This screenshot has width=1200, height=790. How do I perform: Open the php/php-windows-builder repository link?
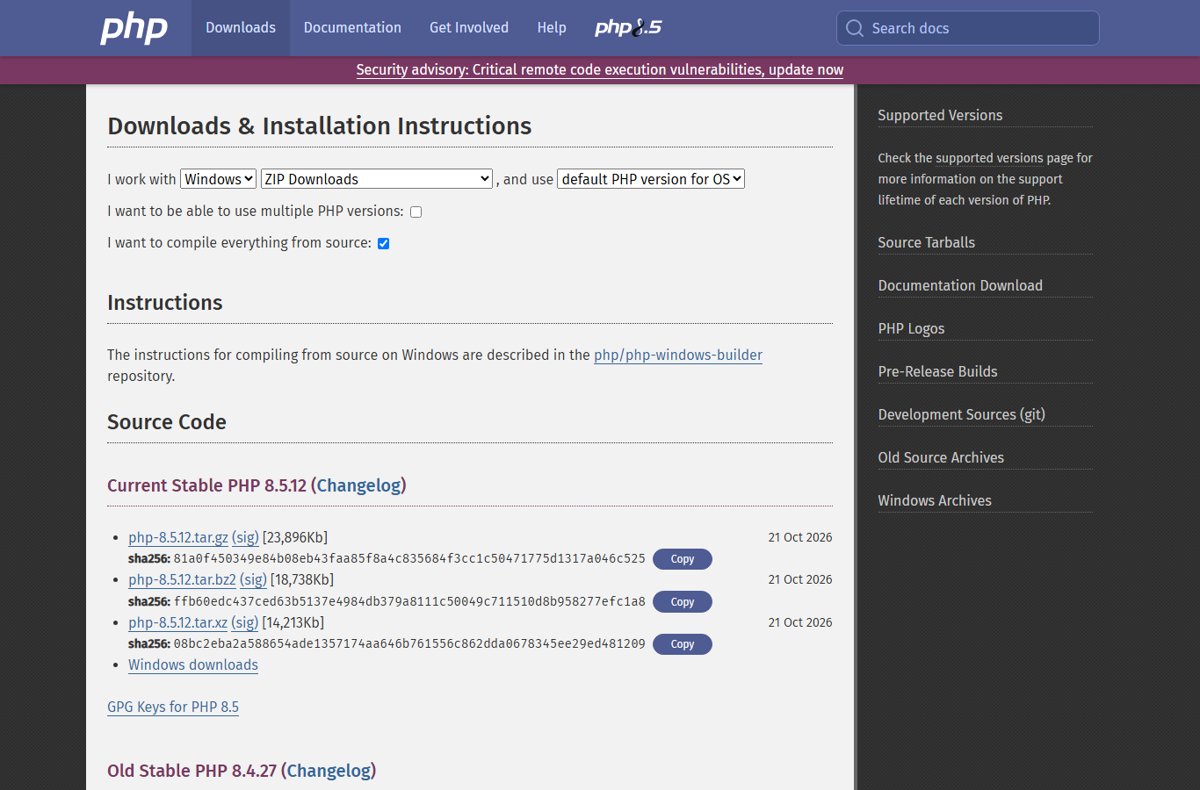point(678,355)
